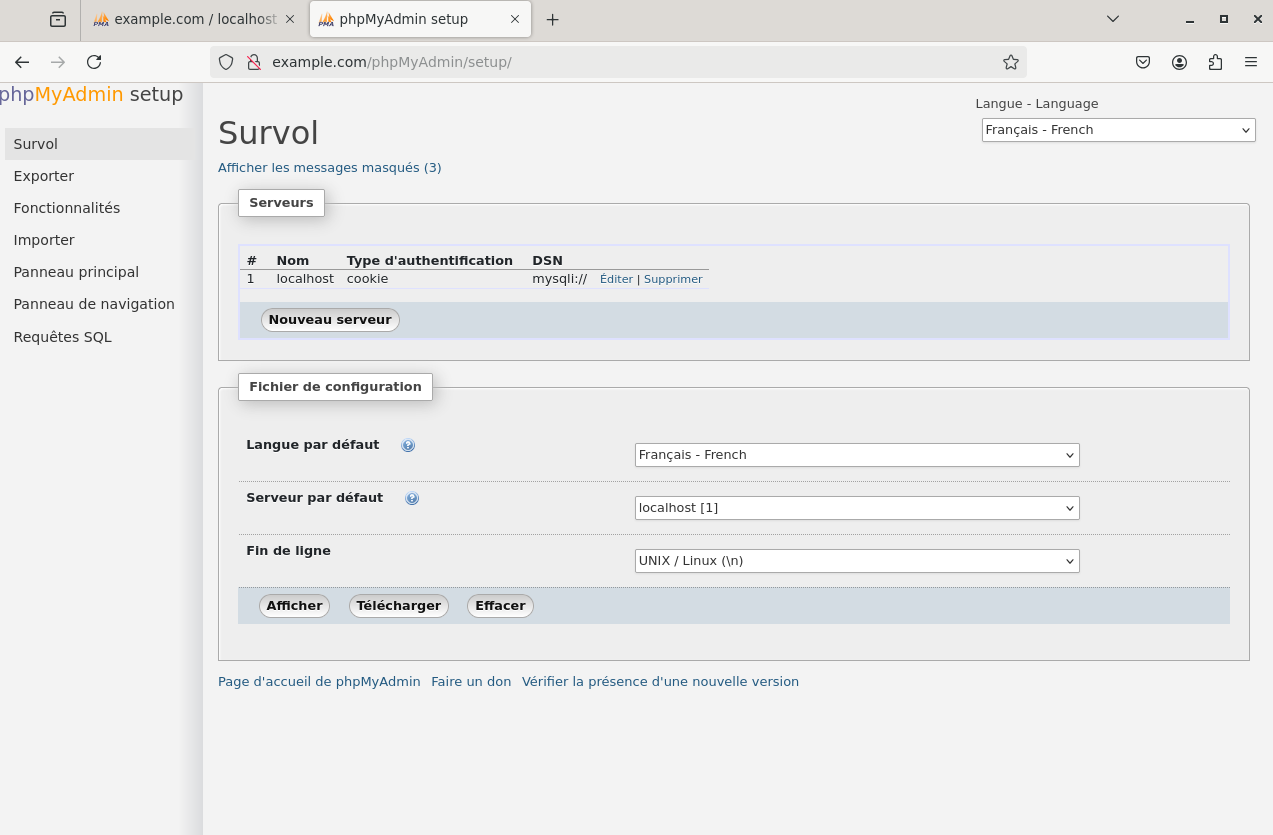The height and width of the screenshot is (835, 1273).
Task: Click help icon next to Serveur par défaut
Action: [x=412, y=499]
